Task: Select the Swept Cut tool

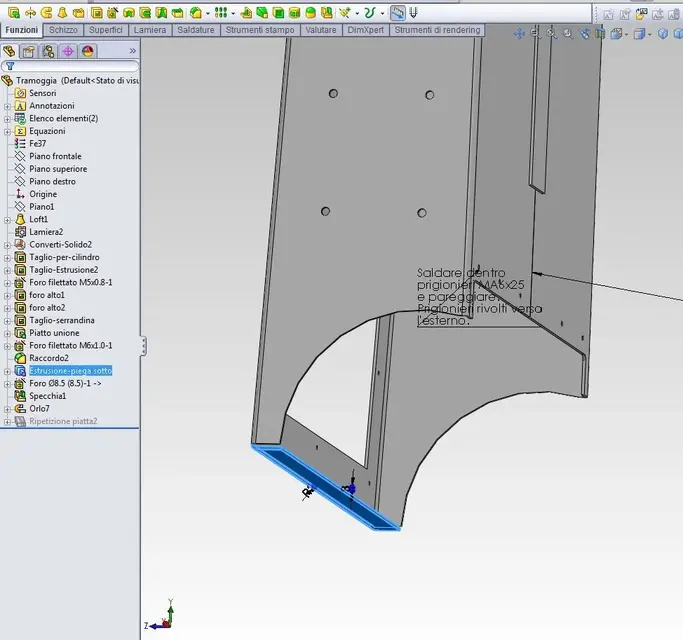Action: (x=145, y=13)
